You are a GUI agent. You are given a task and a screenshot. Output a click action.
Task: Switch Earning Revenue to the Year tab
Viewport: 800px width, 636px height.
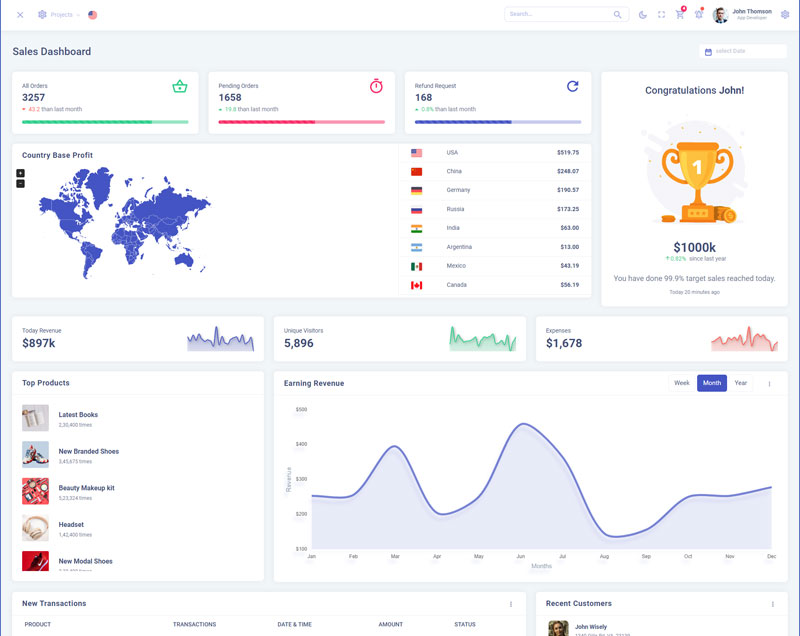pyautogui.click(x=741, y=383)
